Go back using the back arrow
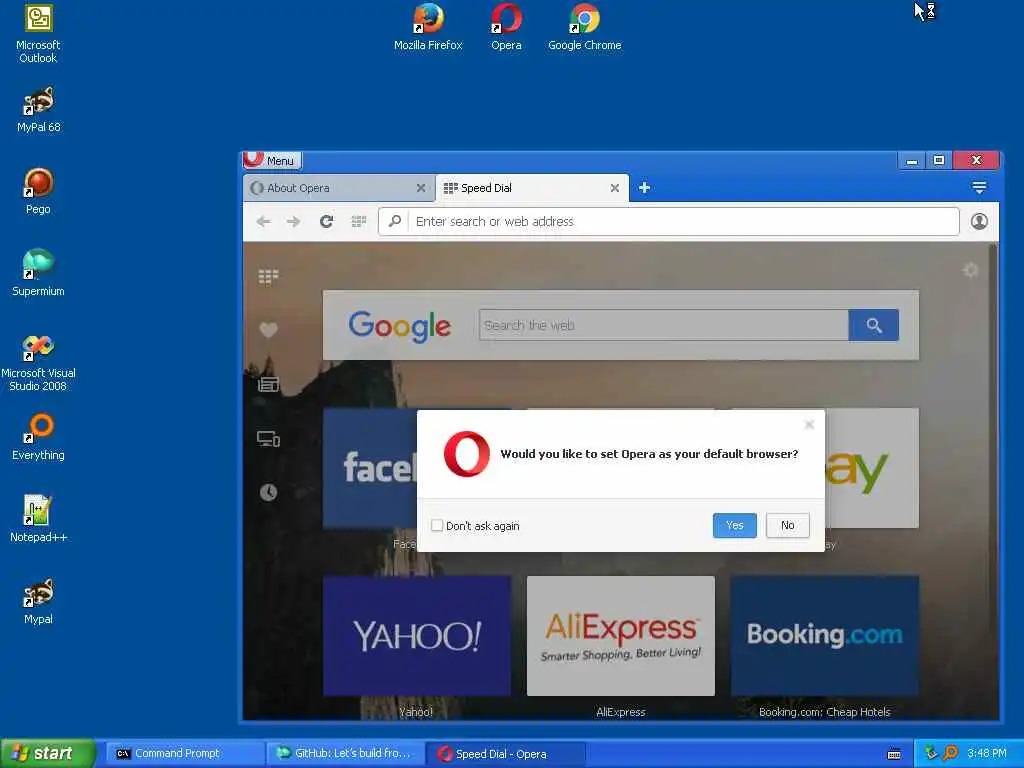1024x768 pixels. coord(263,221)
